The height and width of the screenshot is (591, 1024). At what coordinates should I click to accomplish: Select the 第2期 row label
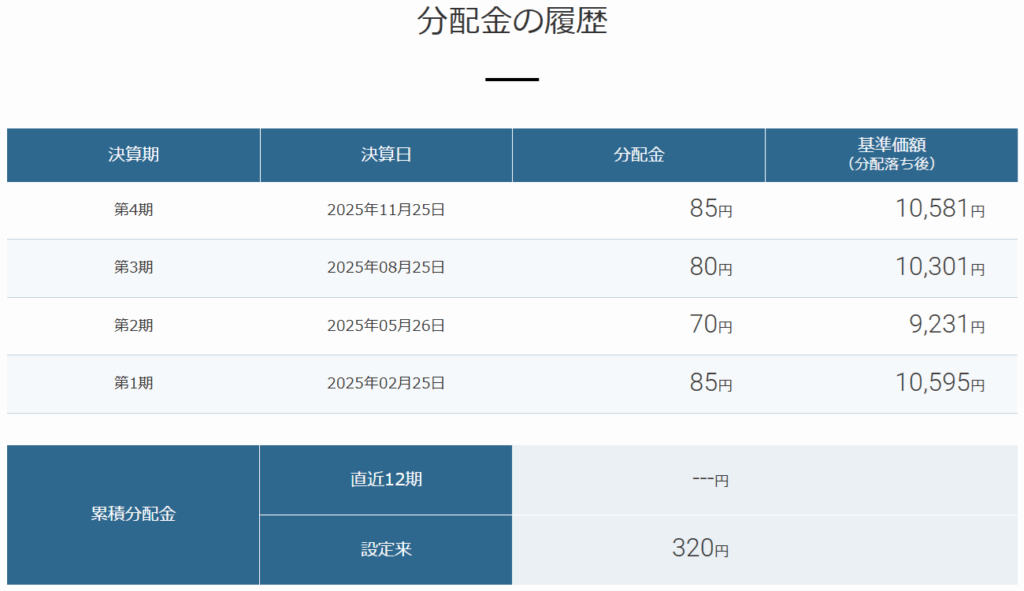pos(133,326)
